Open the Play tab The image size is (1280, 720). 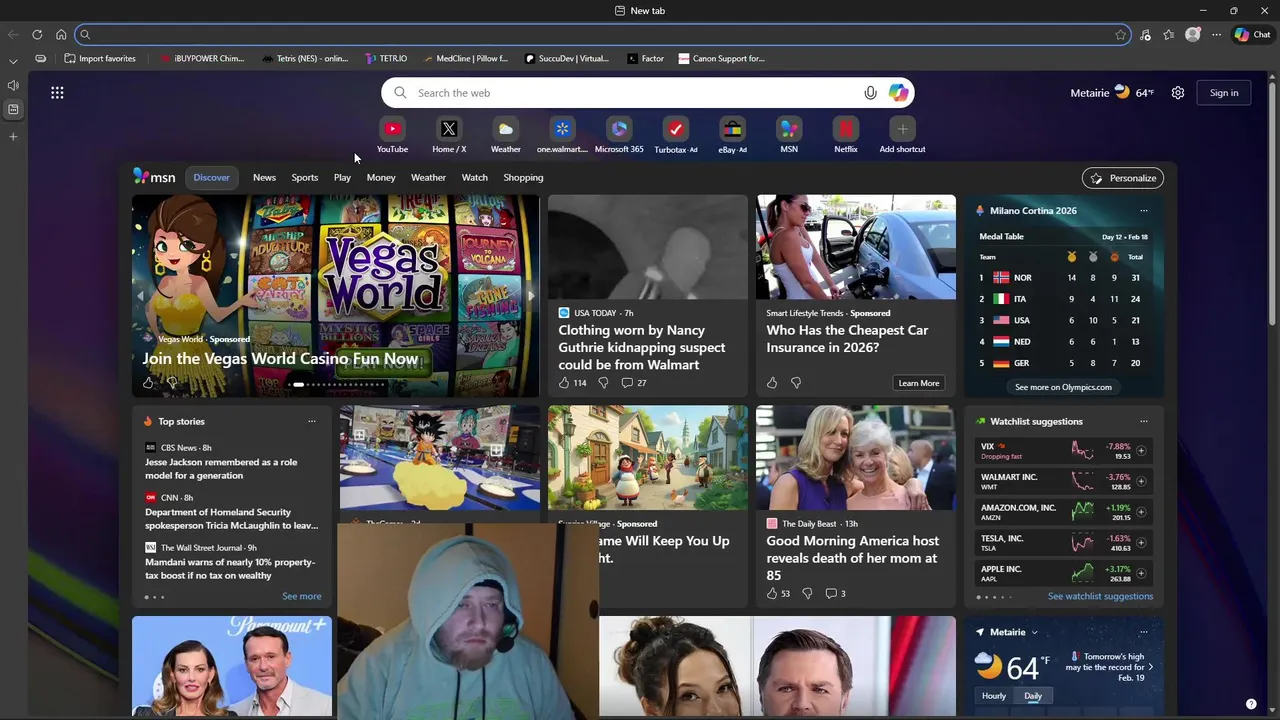click(x=342, y=178)
